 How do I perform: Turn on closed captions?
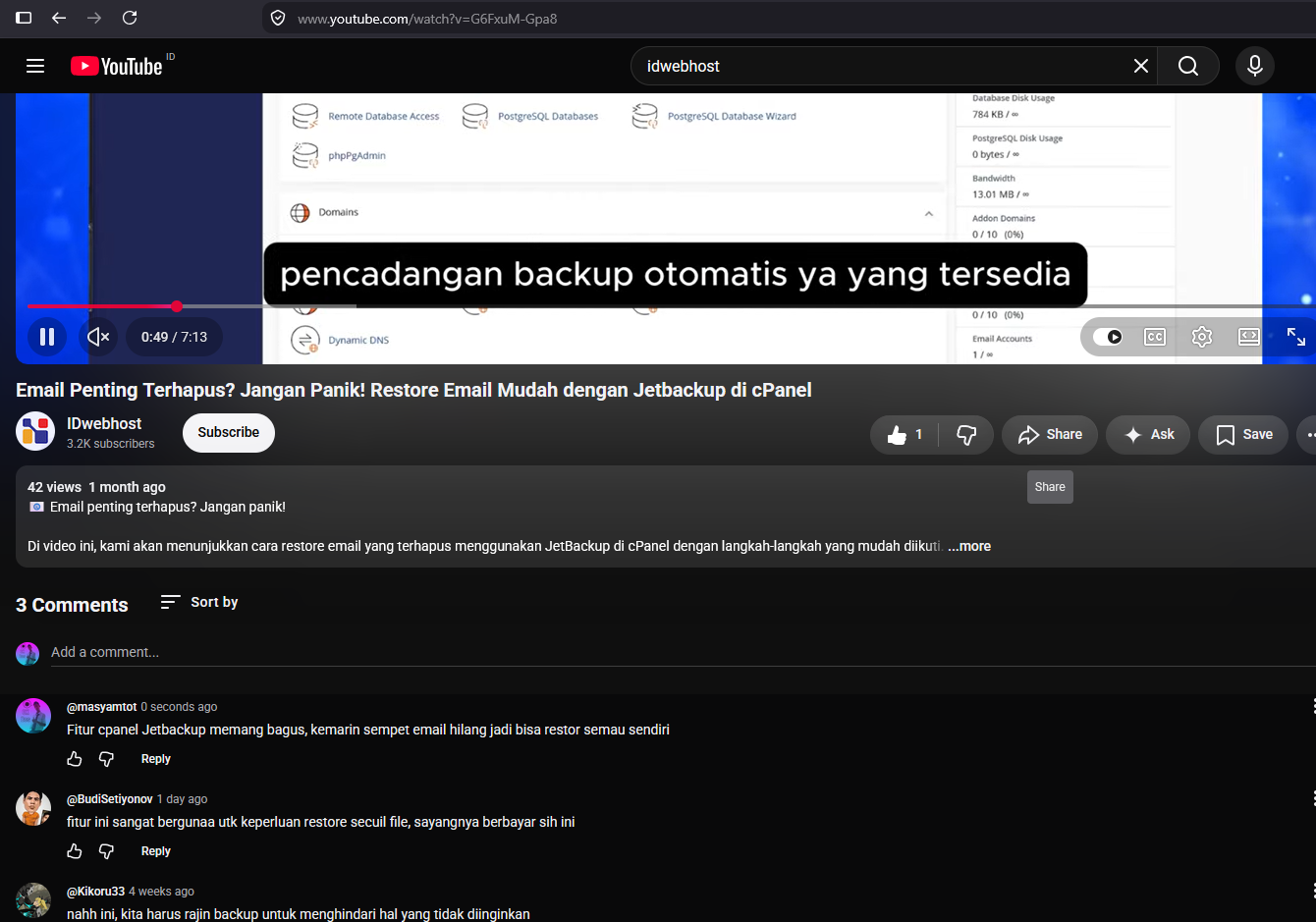(1155, 337)
